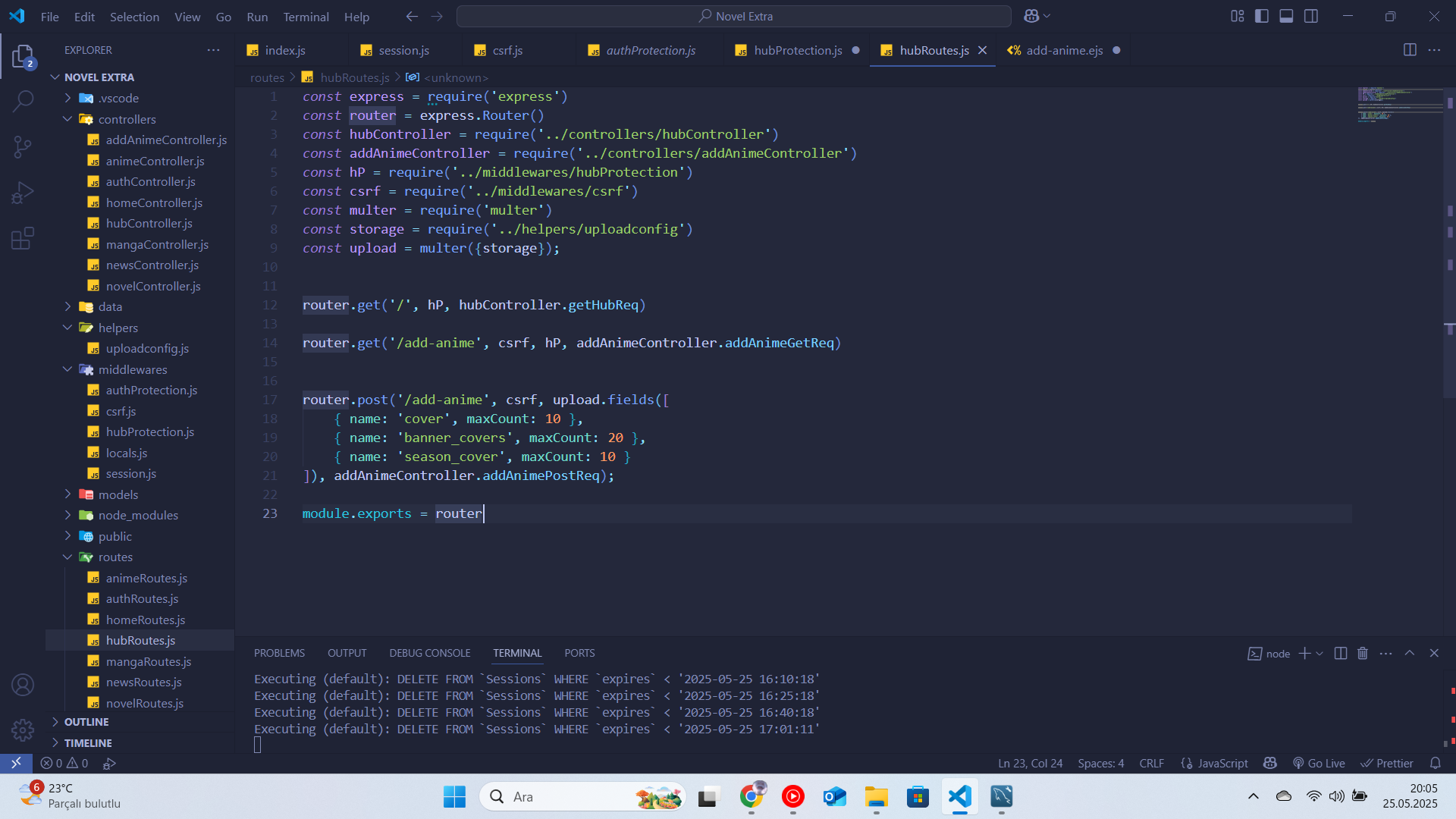
Task: Open the Source Control view
Action: click(x=23, y=146)
